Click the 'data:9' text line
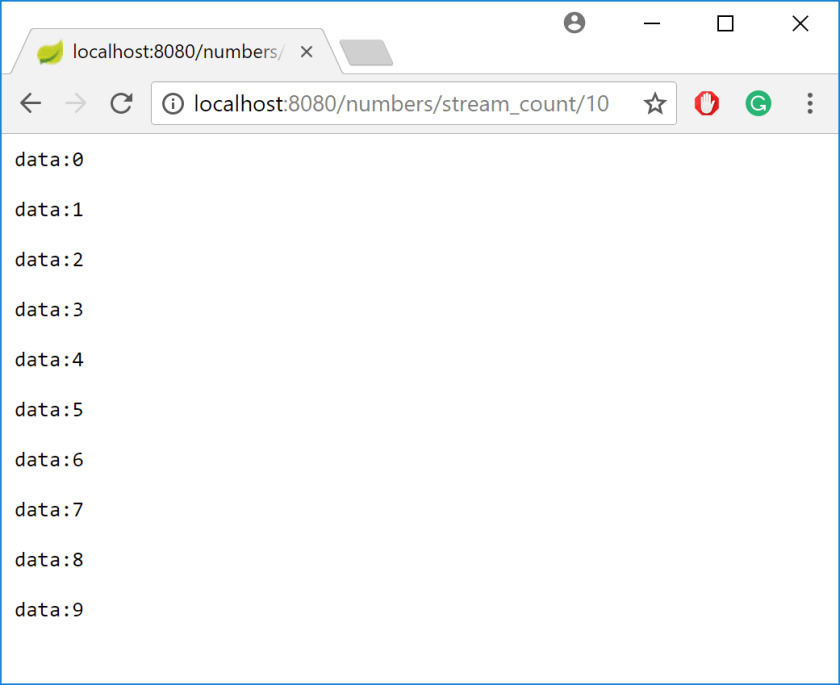Viewport: 840px width, 685px height. click(49, 609)
